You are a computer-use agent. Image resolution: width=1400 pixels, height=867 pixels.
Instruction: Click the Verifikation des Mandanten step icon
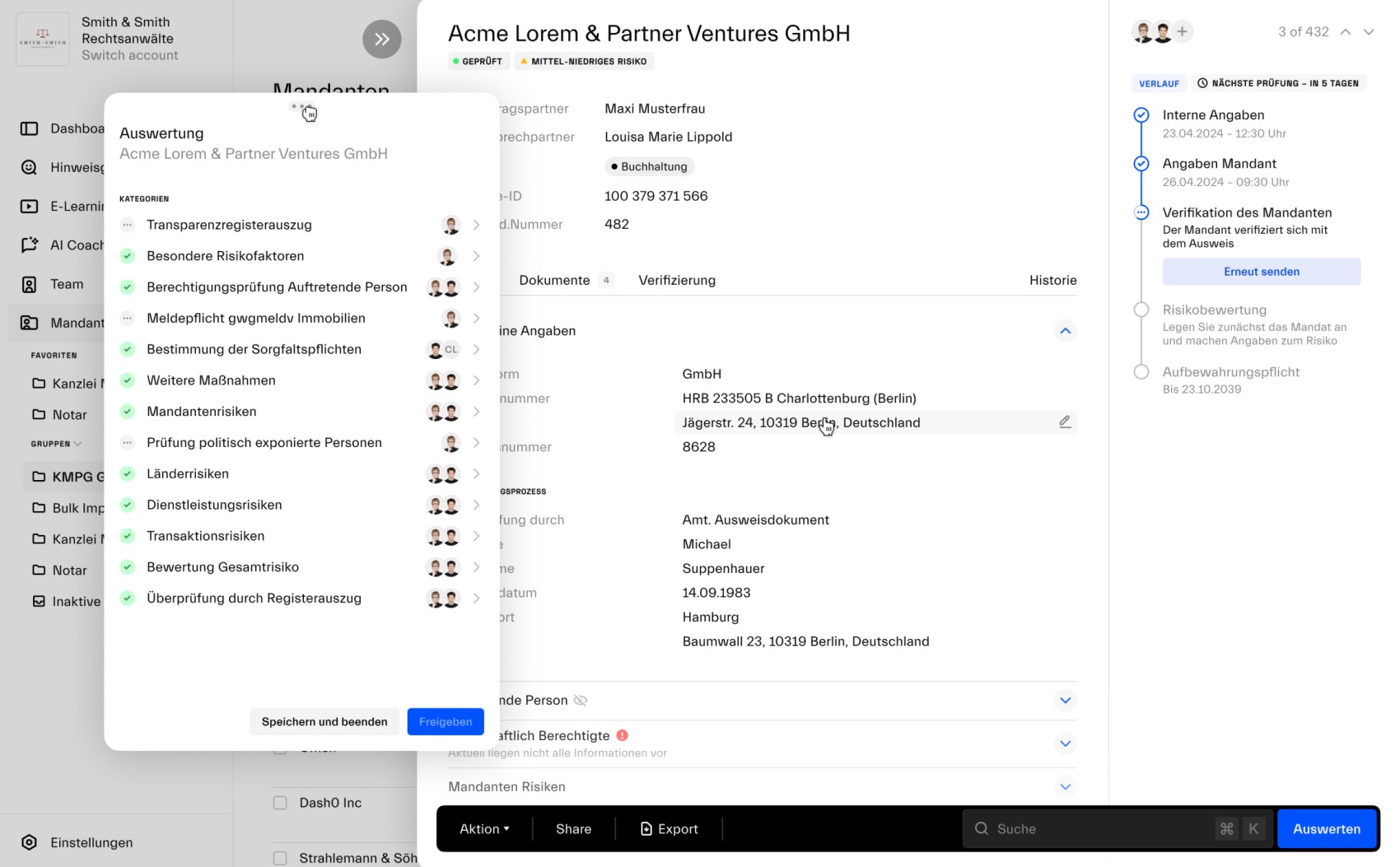click(1141, 212)
